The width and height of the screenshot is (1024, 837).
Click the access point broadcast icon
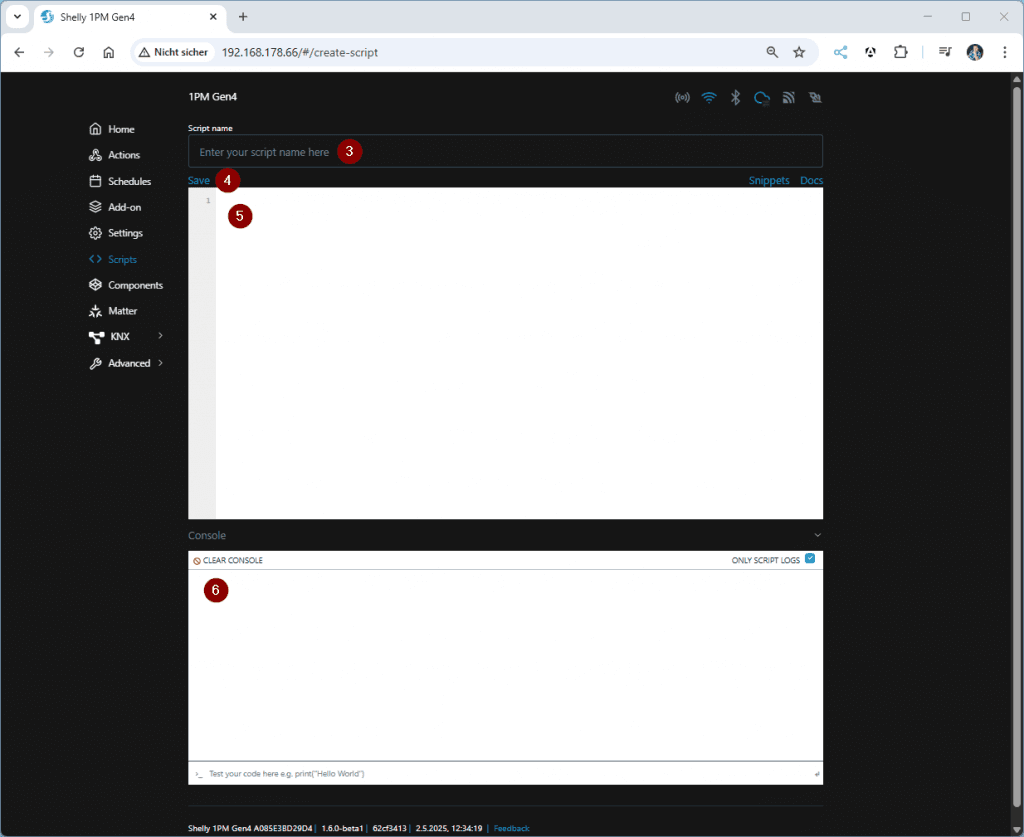683,97
